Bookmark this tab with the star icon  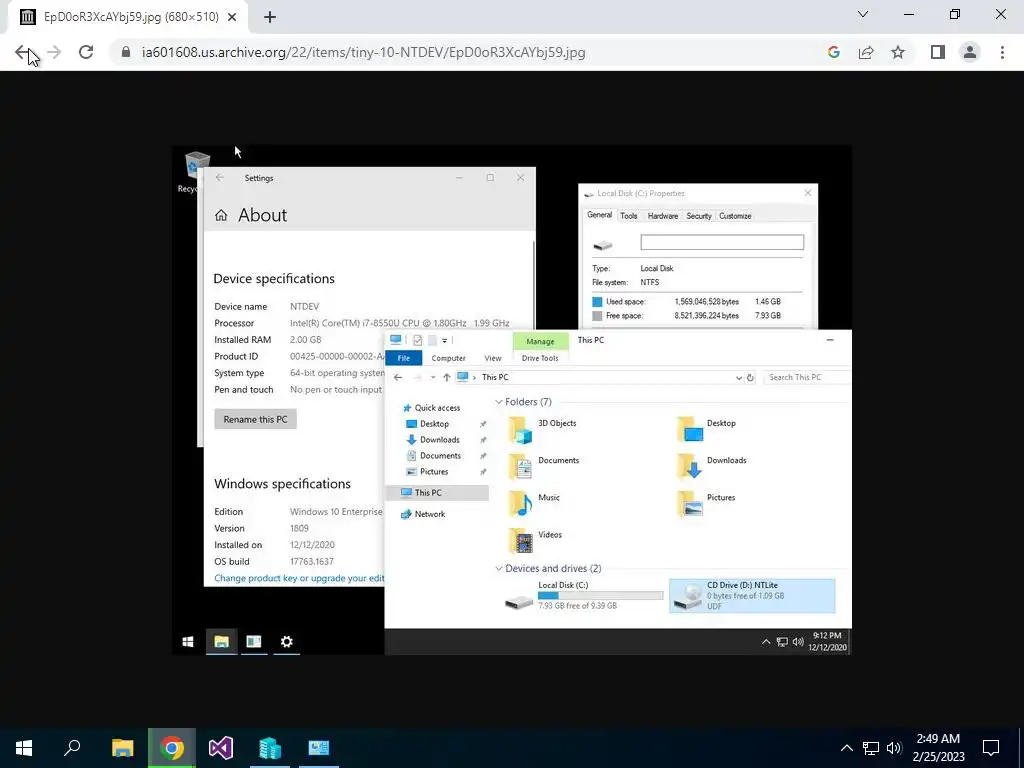pos(898,52)
